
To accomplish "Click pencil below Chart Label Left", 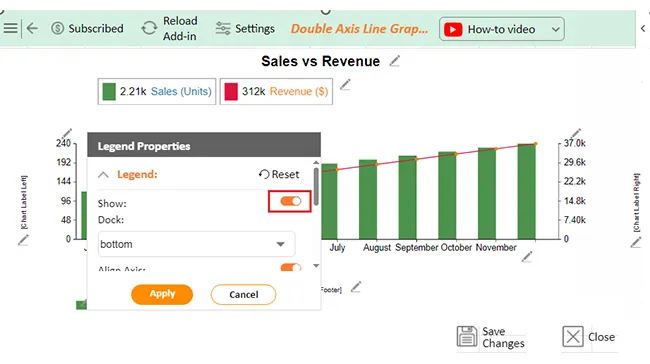I will (x=24, y=240).
